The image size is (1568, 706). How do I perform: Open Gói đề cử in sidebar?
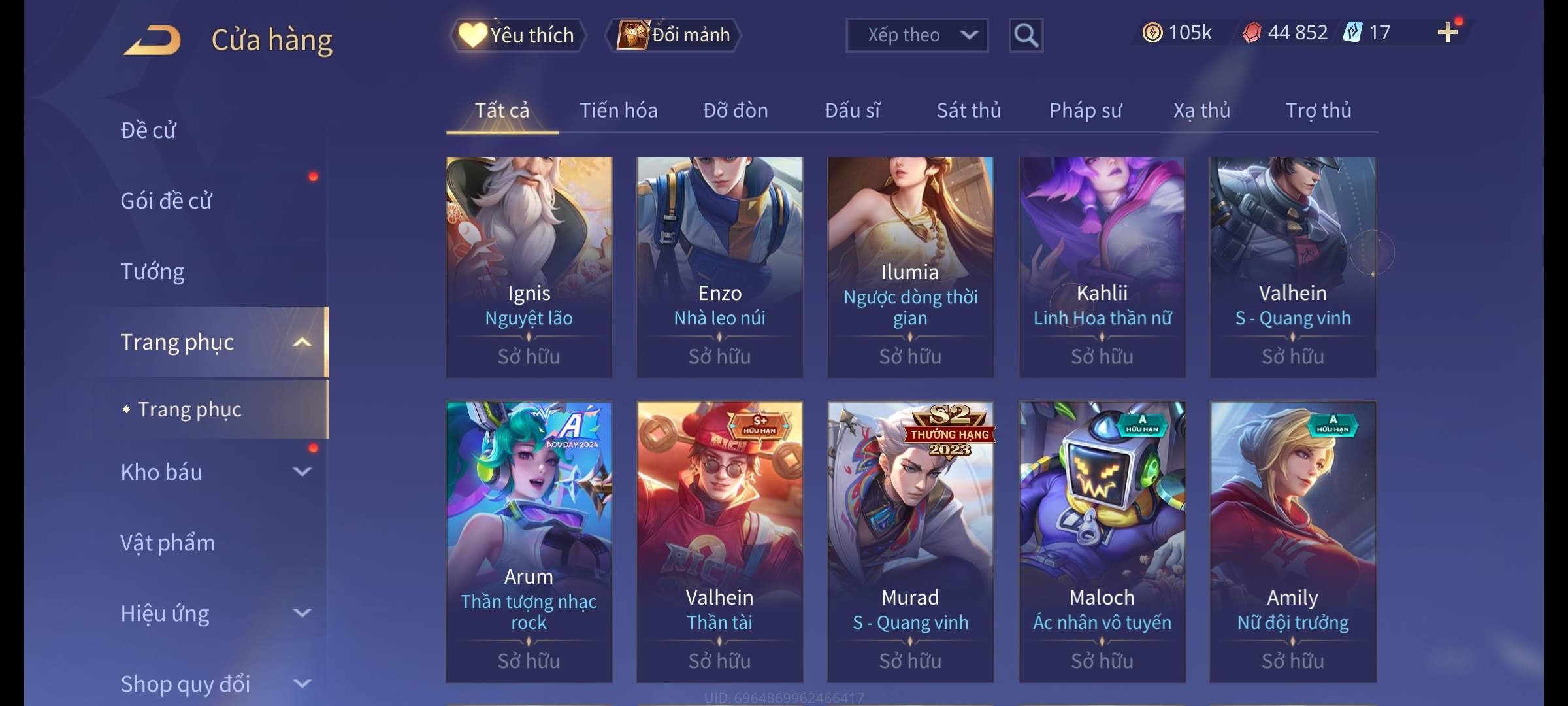point(166,201)
